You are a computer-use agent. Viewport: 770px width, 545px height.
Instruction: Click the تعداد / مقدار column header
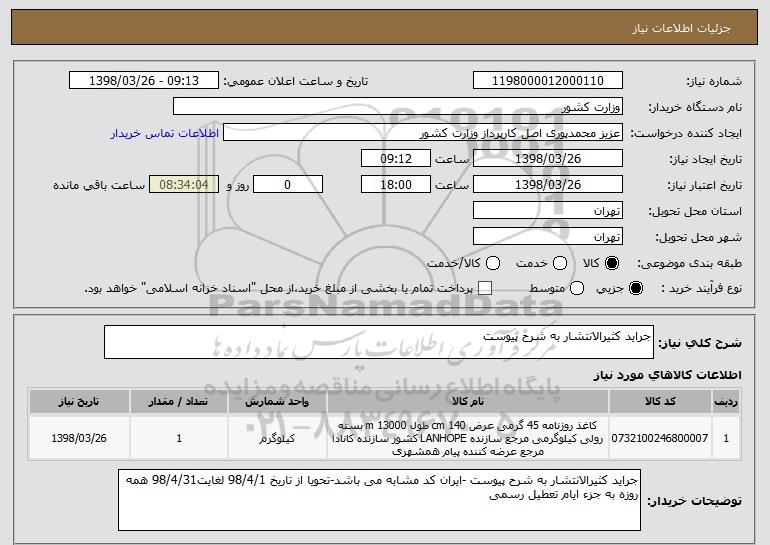coord(179,402)
